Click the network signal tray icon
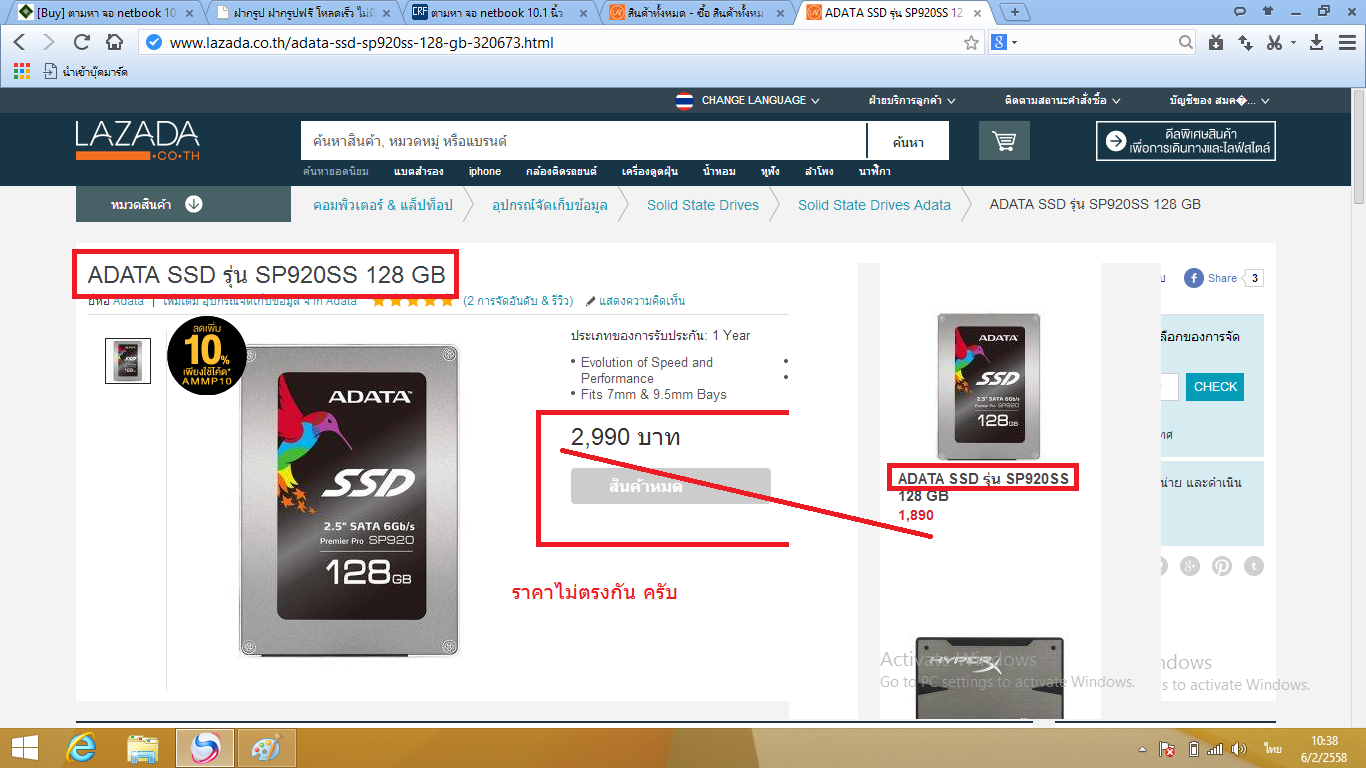This screenshot has height=768, width=1366. (x=1215, y=748)
